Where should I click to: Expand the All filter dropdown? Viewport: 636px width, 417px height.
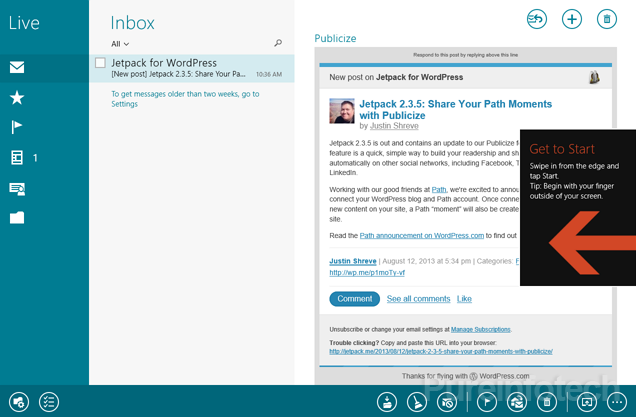pyautogui.click(x=120, y=44)
